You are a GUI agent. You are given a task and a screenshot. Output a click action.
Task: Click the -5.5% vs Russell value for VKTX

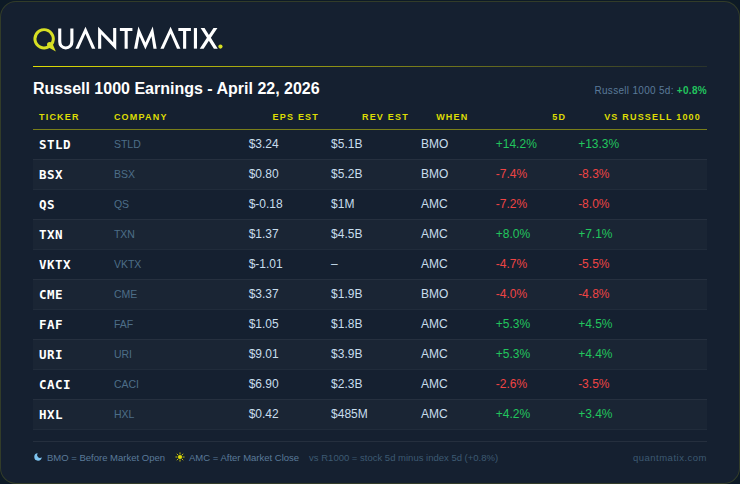pos(594,264)
